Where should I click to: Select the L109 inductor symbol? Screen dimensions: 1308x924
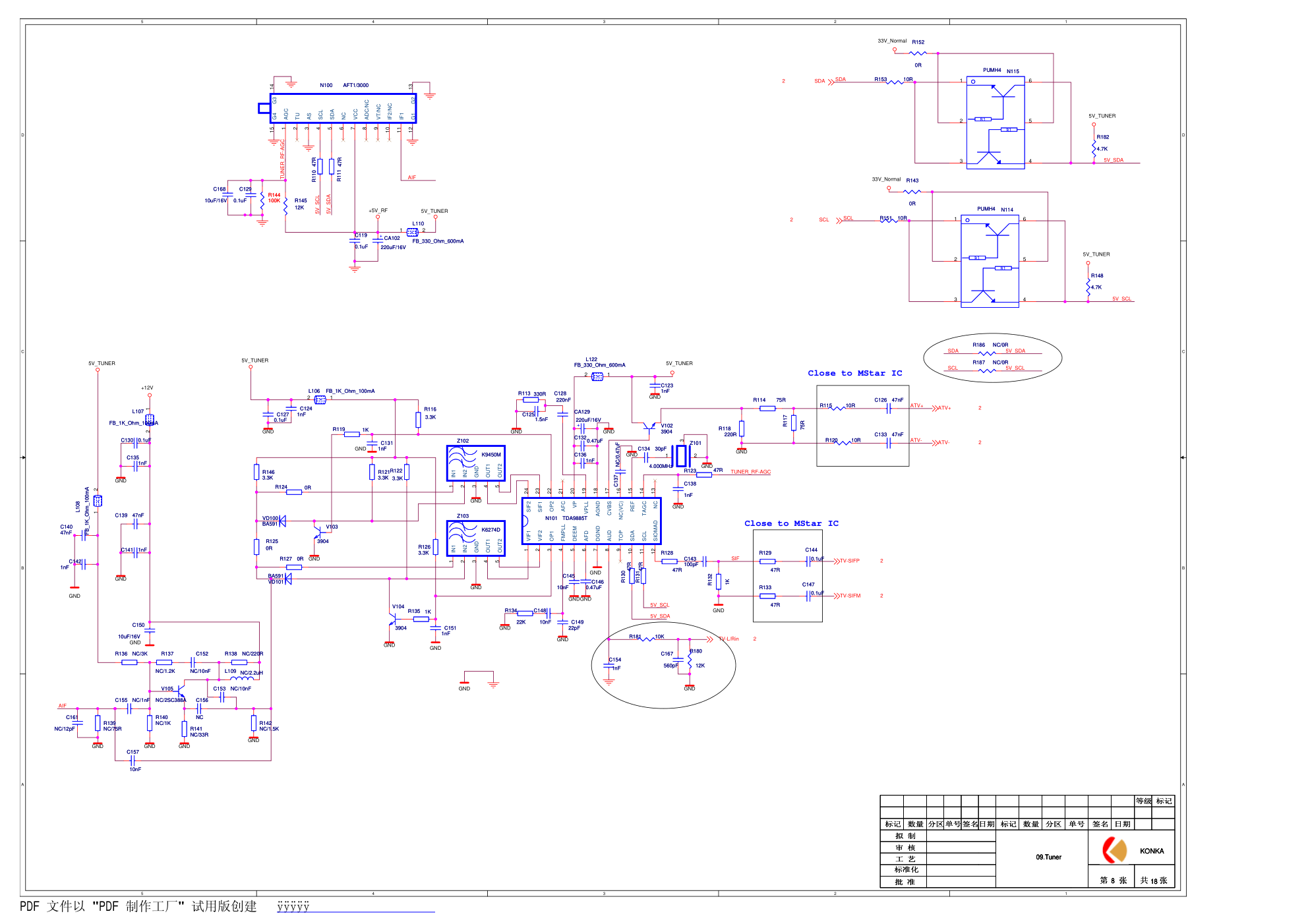241,678
